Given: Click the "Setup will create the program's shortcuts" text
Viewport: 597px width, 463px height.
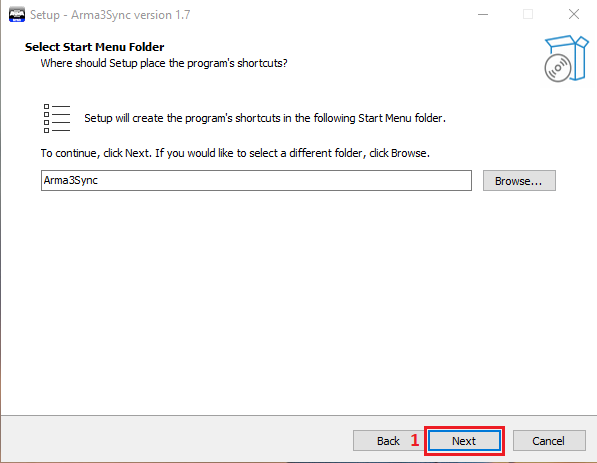Looking at the screenshot, I should [x=265, y=118].
